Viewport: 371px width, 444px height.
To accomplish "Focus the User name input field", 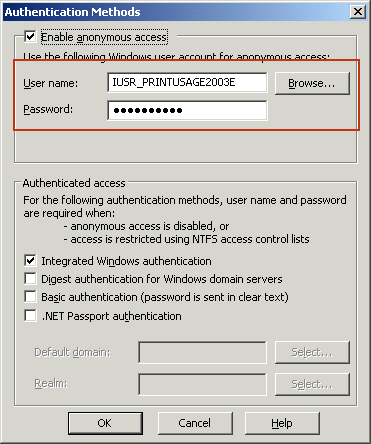I will [187, 82].
